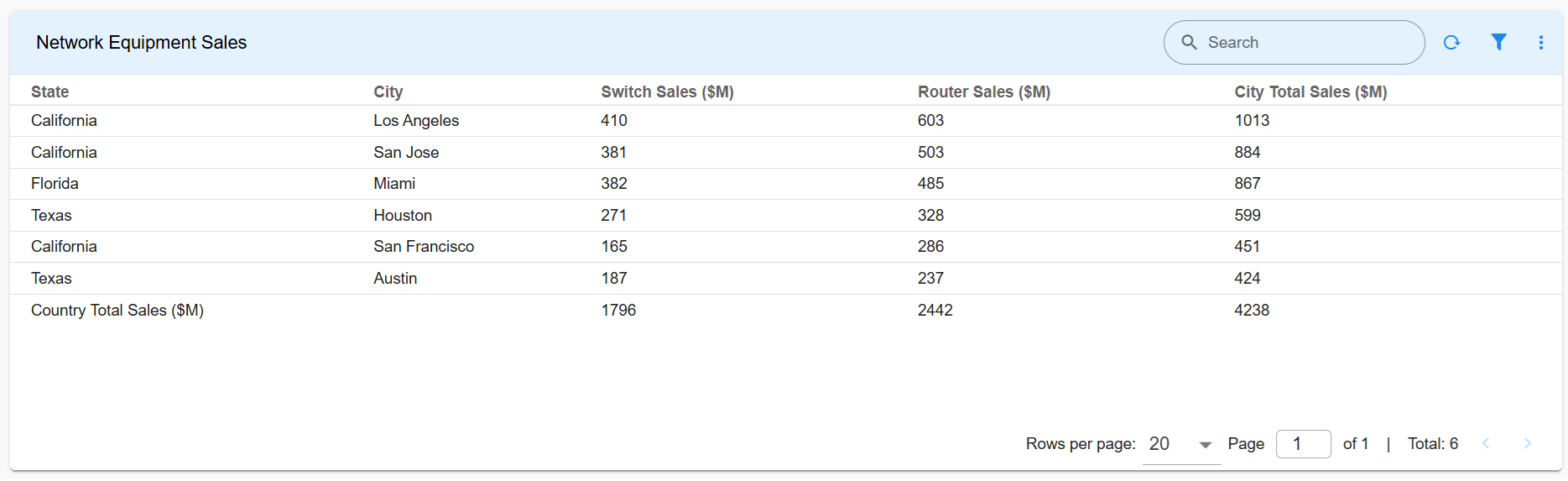Click the page number input field
The width and height of the screenshot is (1568, 481).
[1303, 444]
